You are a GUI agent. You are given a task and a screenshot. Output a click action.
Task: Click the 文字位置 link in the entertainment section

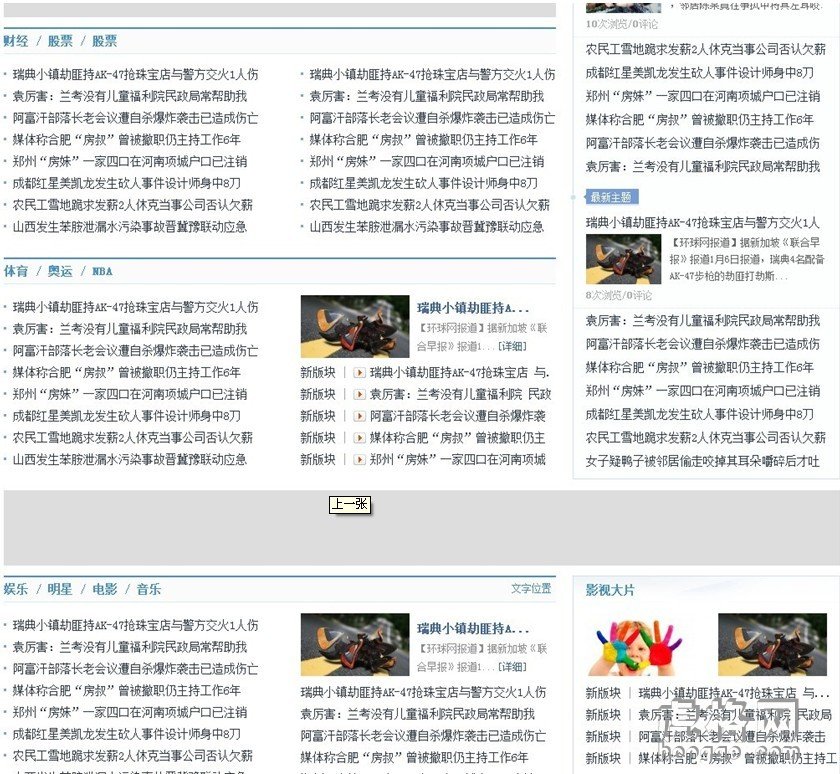click(x=530, y=589)
